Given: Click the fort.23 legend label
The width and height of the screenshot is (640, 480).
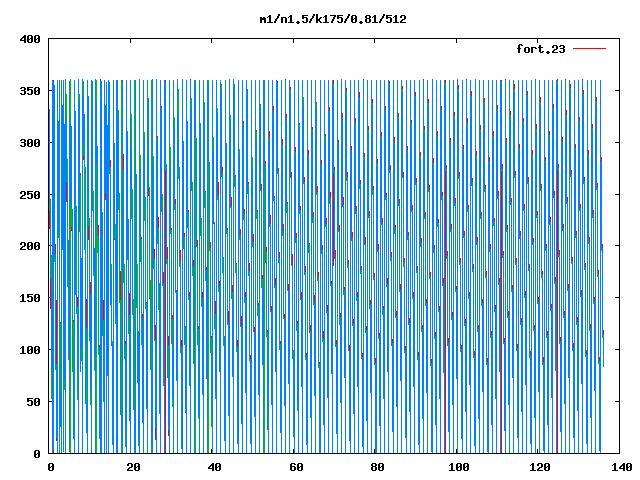Looking at the screenshot, I should point(541,49).
